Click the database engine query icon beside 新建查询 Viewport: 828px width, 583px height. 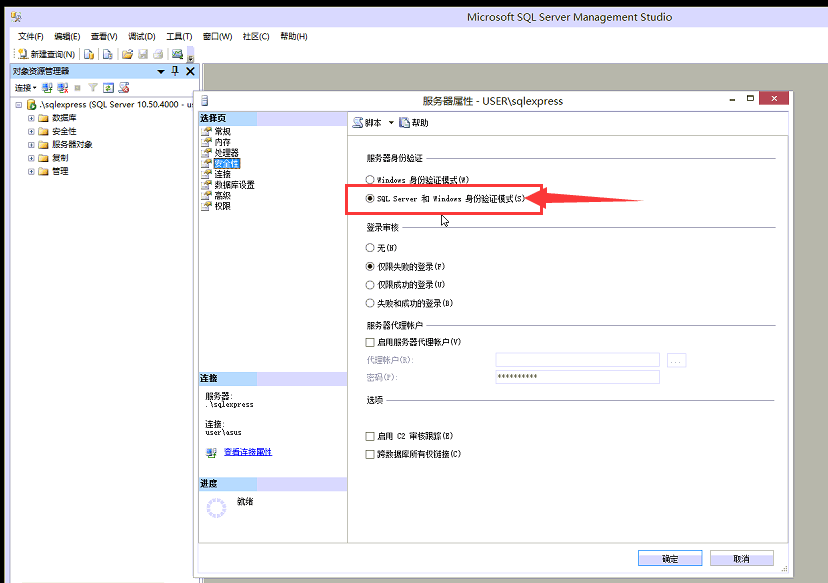89,54
